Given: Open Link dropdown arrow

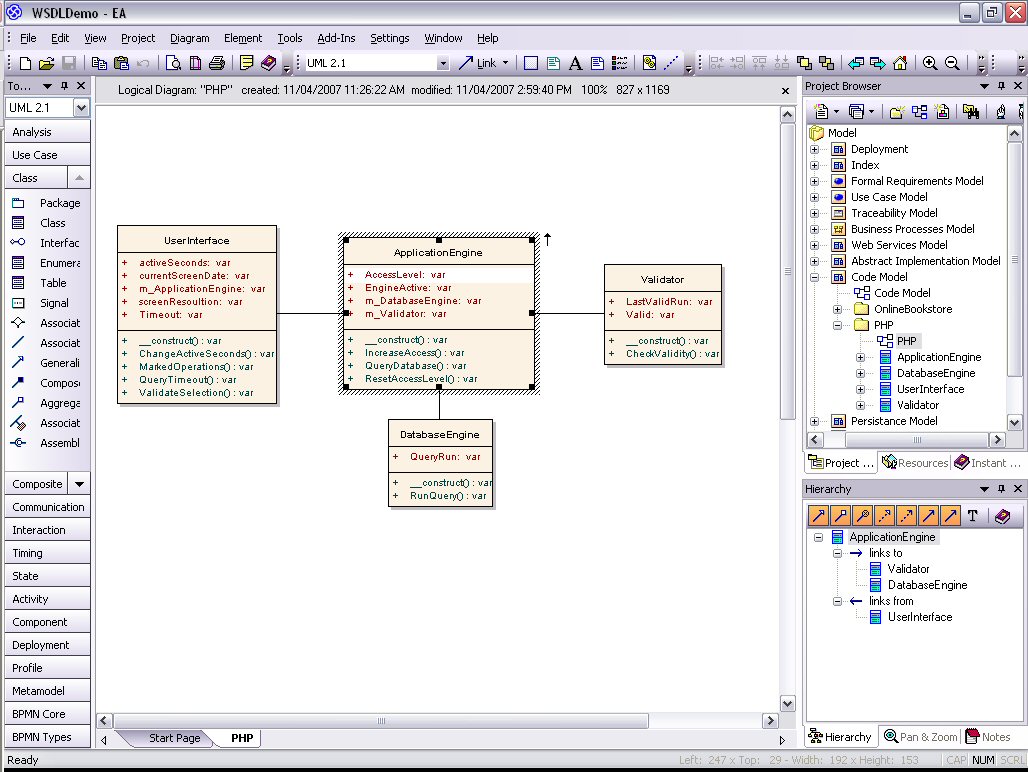Looking at the screenshot, I should [x=505, y=63].
